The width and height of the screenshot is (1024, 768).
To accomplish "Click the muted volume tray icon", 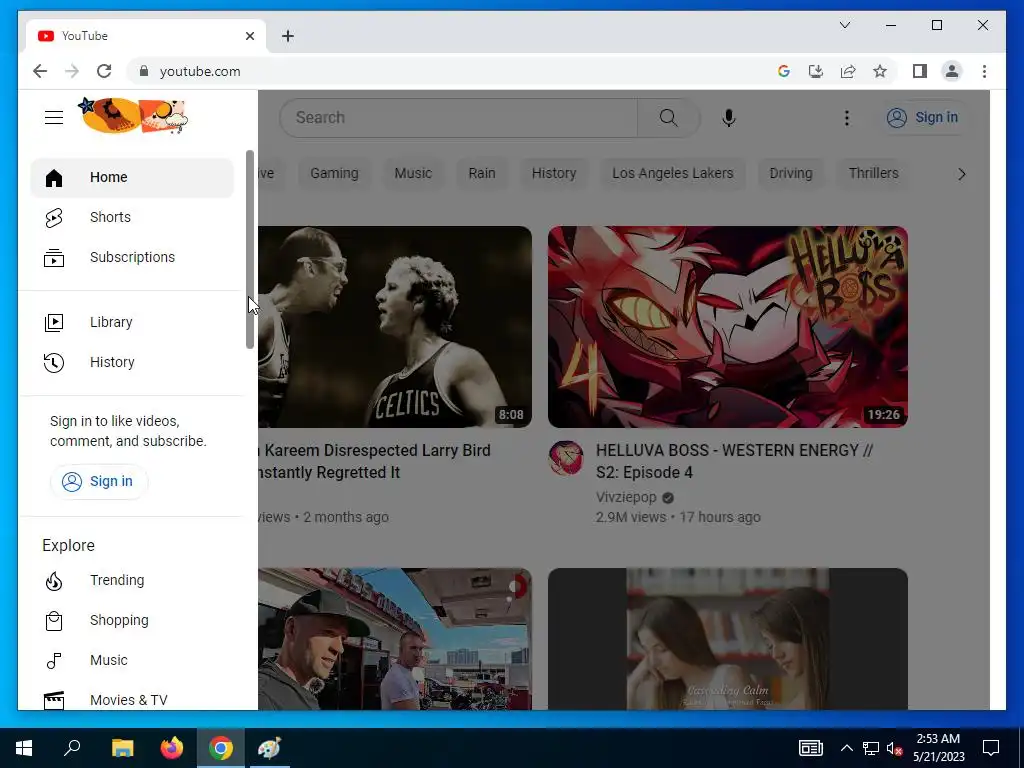I will click(x=895, y=748).
